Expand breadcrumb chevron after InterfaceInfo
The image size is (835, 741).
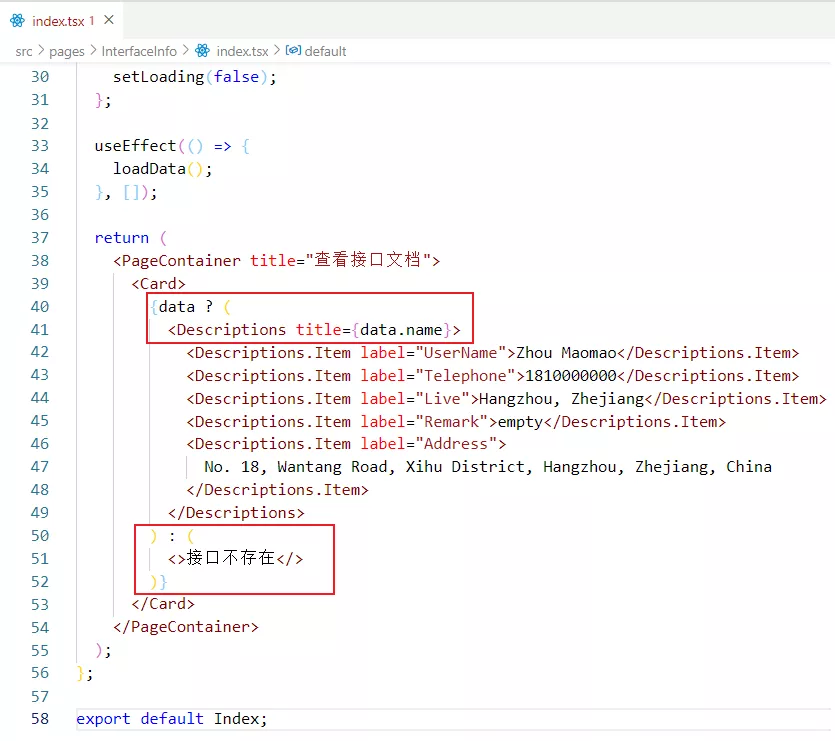pyautogui.click(x=185, y=51)
